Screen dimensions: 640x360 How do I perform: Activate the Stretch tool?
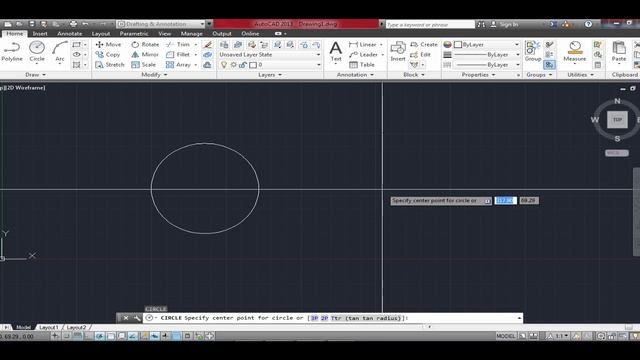109,64
